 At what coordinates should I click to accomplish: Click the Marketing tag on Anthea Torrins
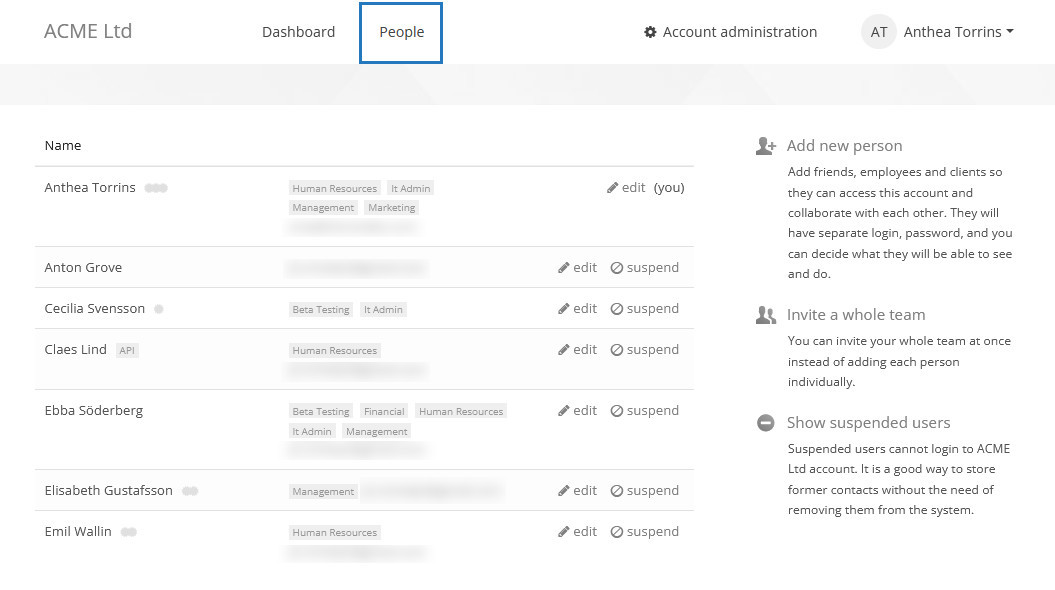[391, 207]
